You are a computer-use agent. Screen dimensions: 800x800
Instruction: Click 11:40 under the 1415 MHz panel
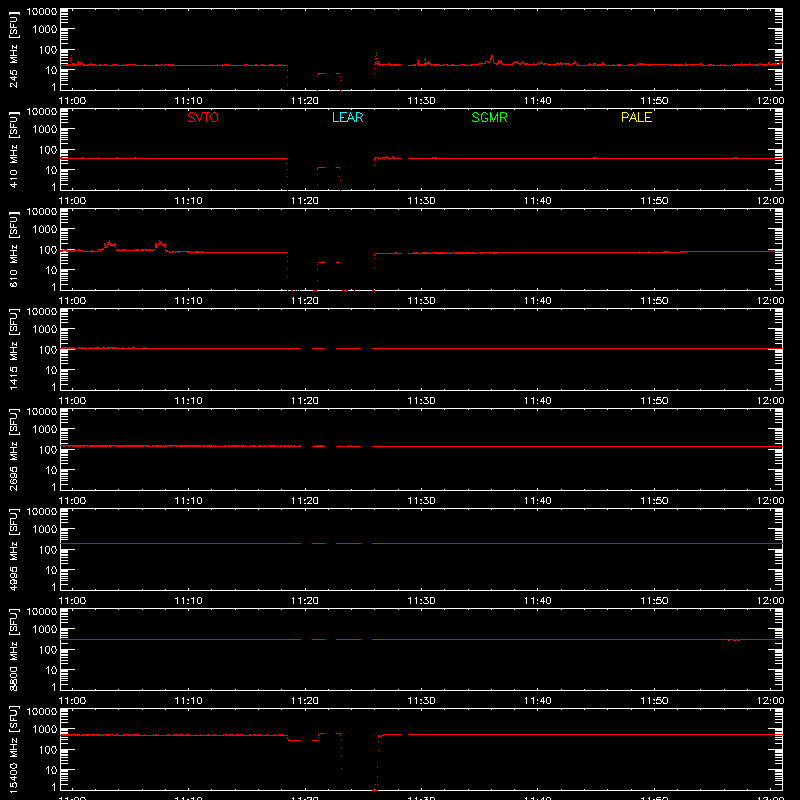(x=537, y=401)
